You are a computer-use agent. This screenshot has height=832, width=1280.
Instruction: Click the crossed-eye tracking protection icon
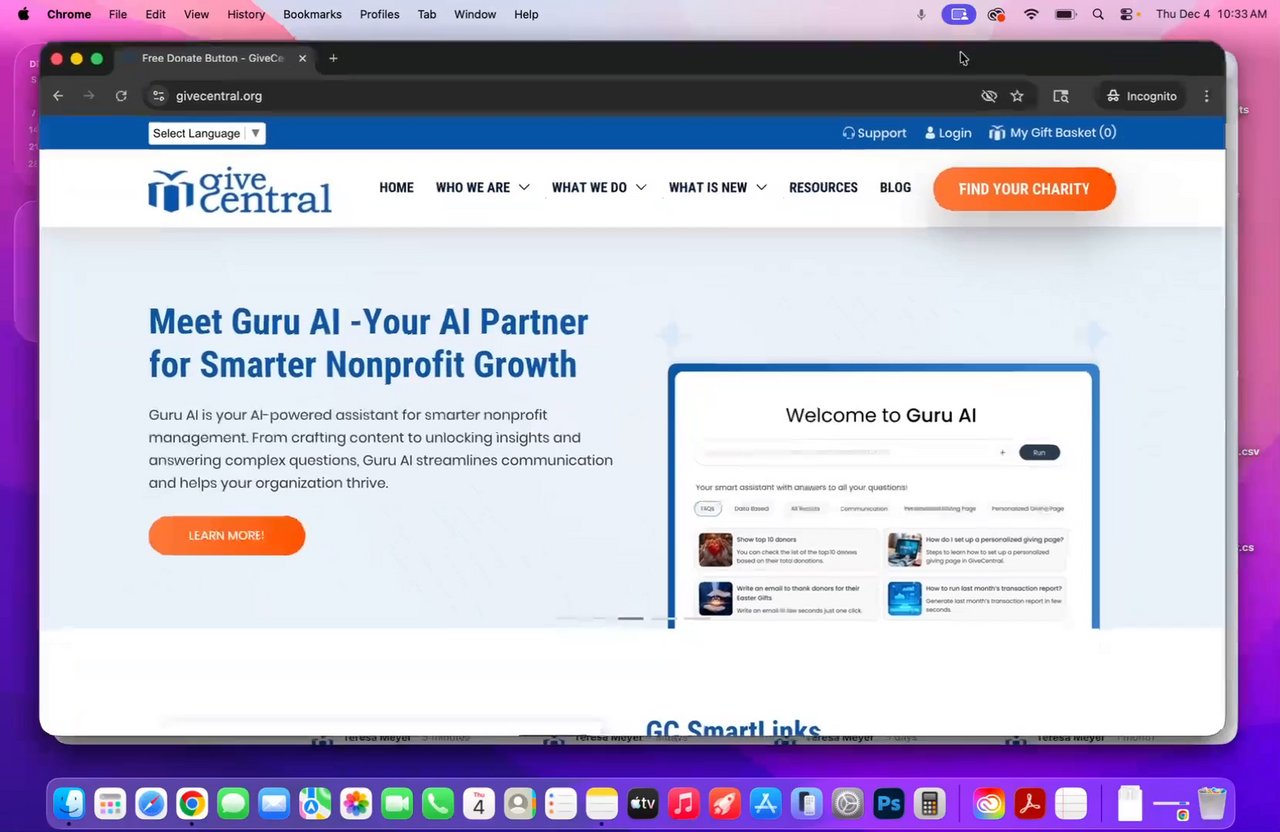[x=989, y=96]
